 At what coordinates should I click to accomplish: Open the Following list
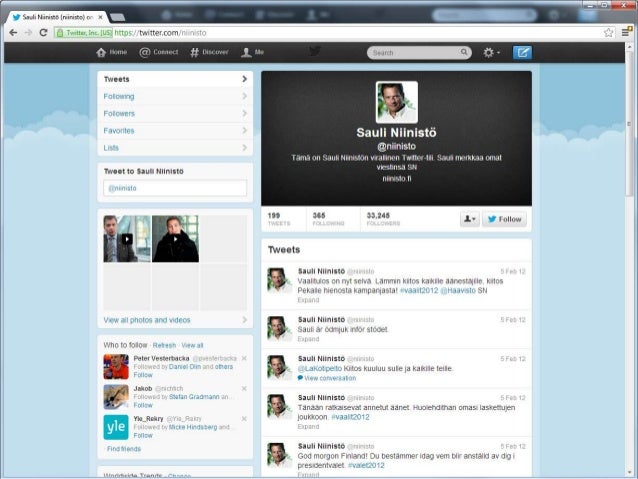(175, 96)
